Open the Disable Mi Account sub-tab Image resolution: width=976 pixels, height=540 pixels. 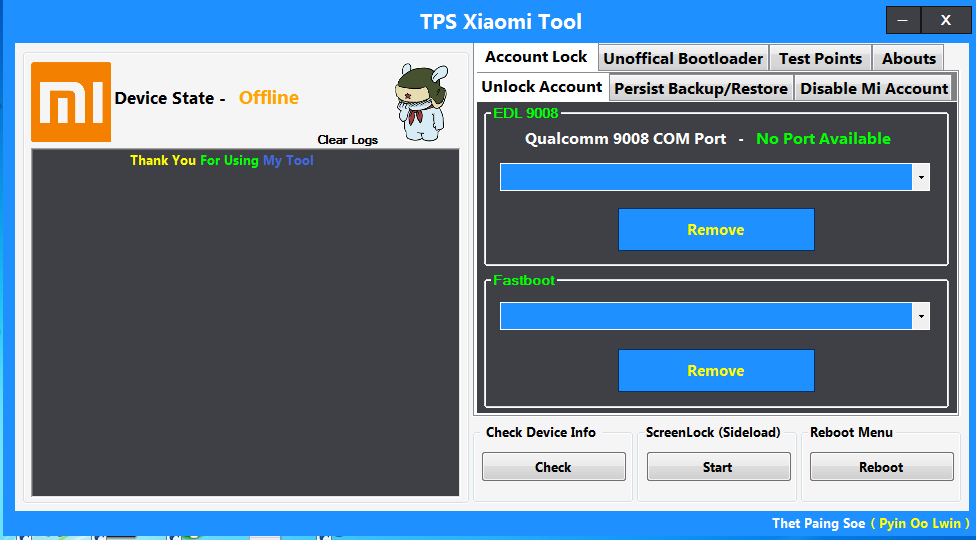(873, 88)
